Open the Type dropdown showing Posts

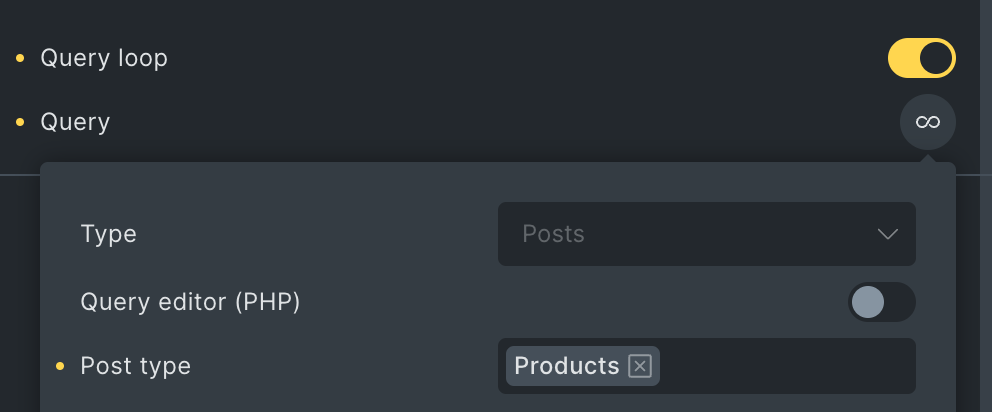(707, 234)
